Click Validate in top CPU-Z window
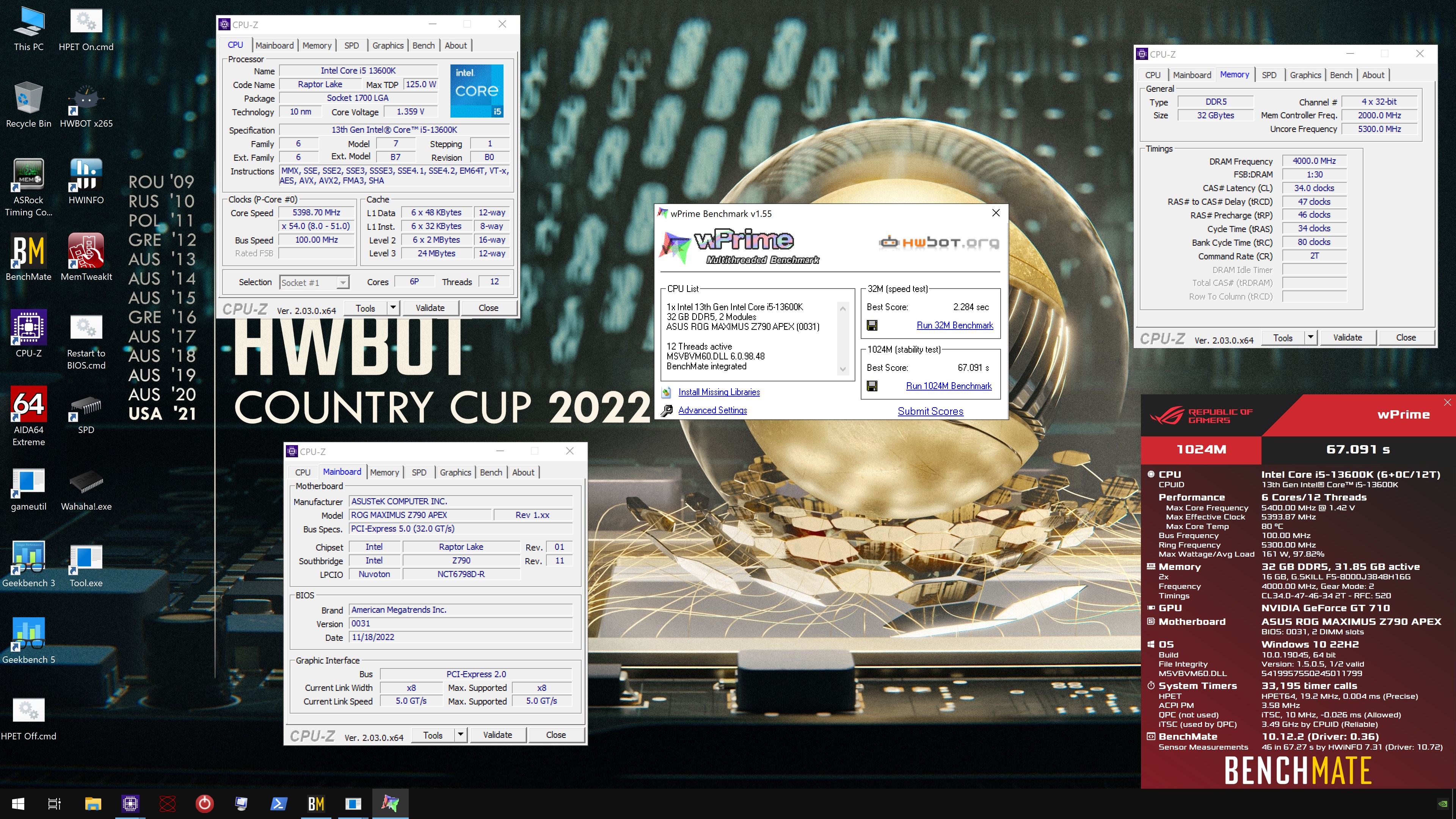This screenshot has height=819, width=1456. coord(430,308)
